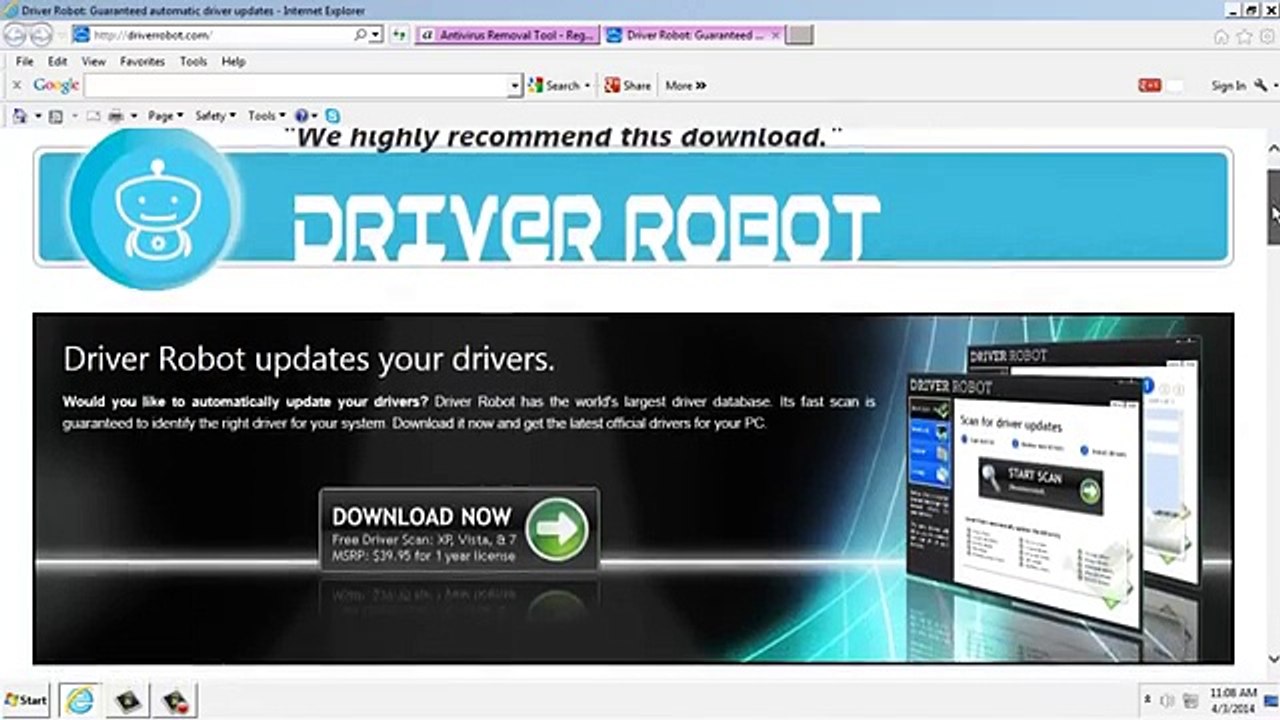
Task: Open the Google Toolbar wrench options
Action: click(x=1261, y=86)
